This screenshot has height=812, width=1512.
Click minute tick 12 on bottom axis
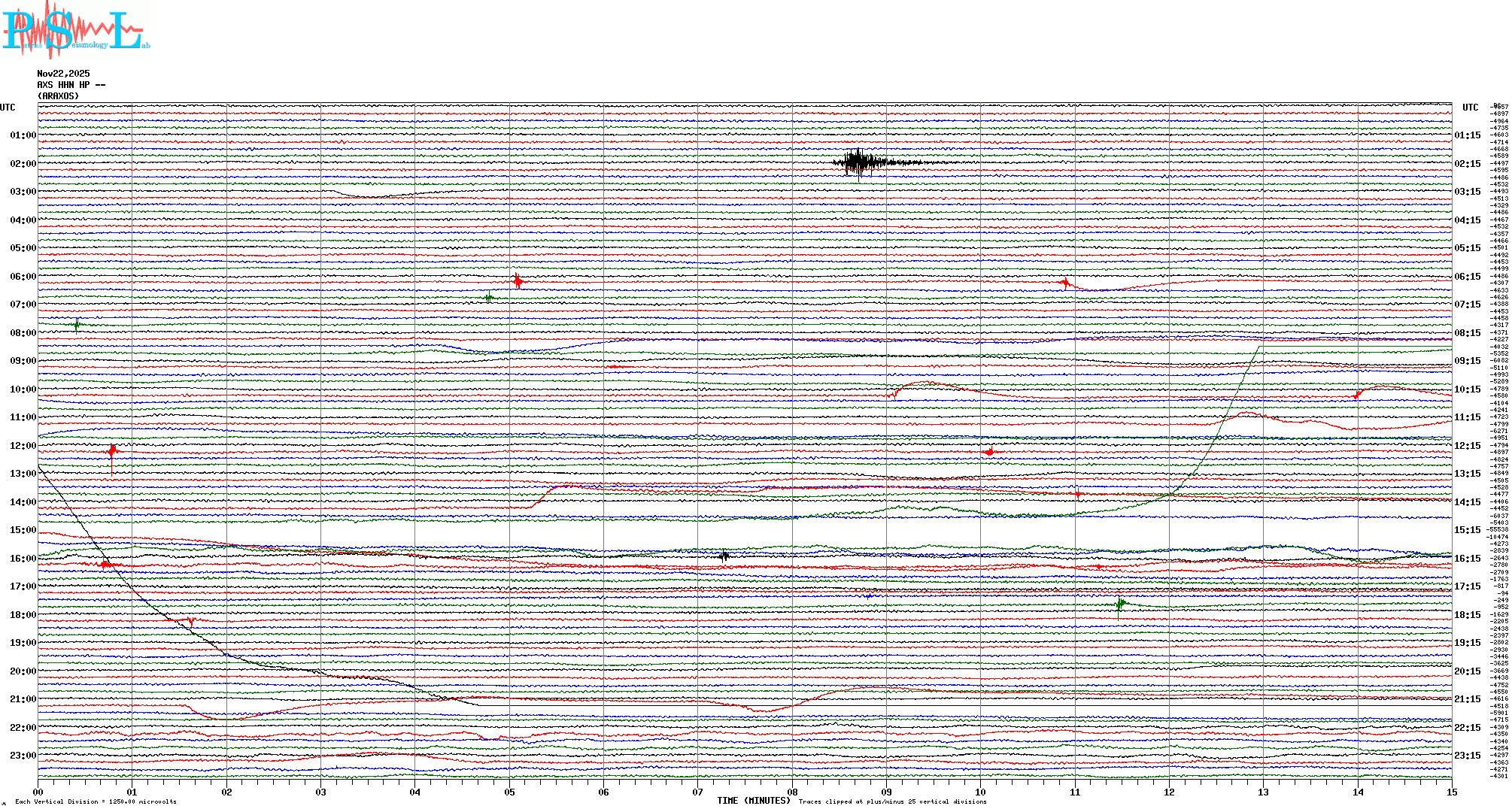(x=1169, y=792)
